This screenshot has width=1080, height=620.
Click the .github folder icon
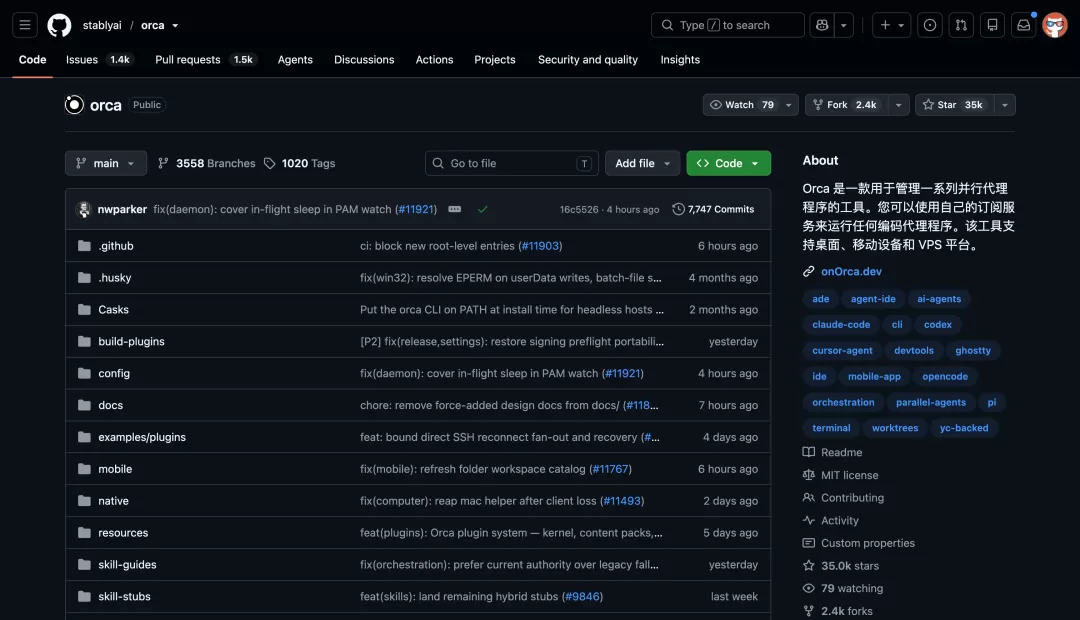click(84, 246)
